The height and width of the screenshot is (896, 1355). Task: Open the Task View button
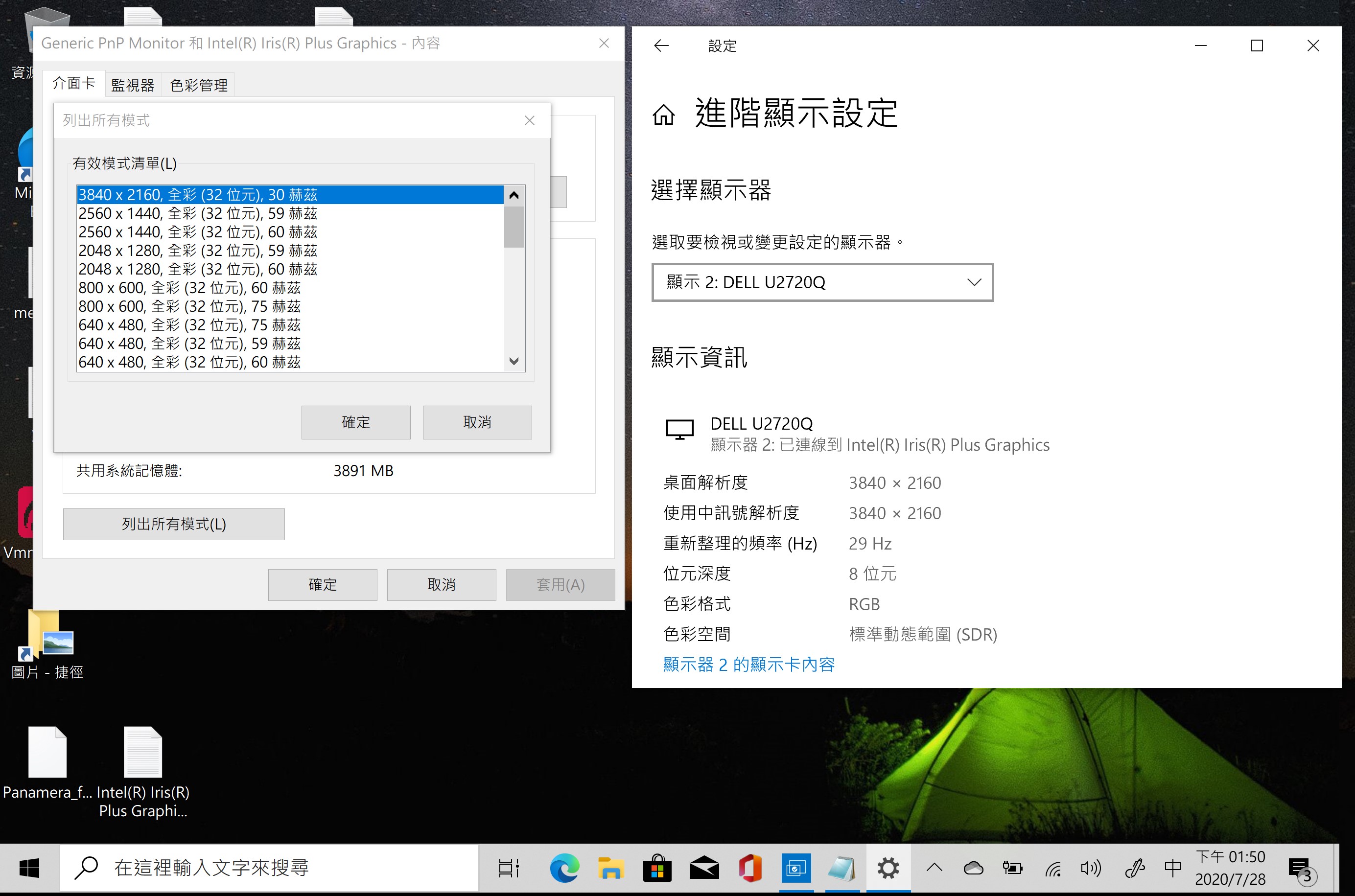point(508,868)
